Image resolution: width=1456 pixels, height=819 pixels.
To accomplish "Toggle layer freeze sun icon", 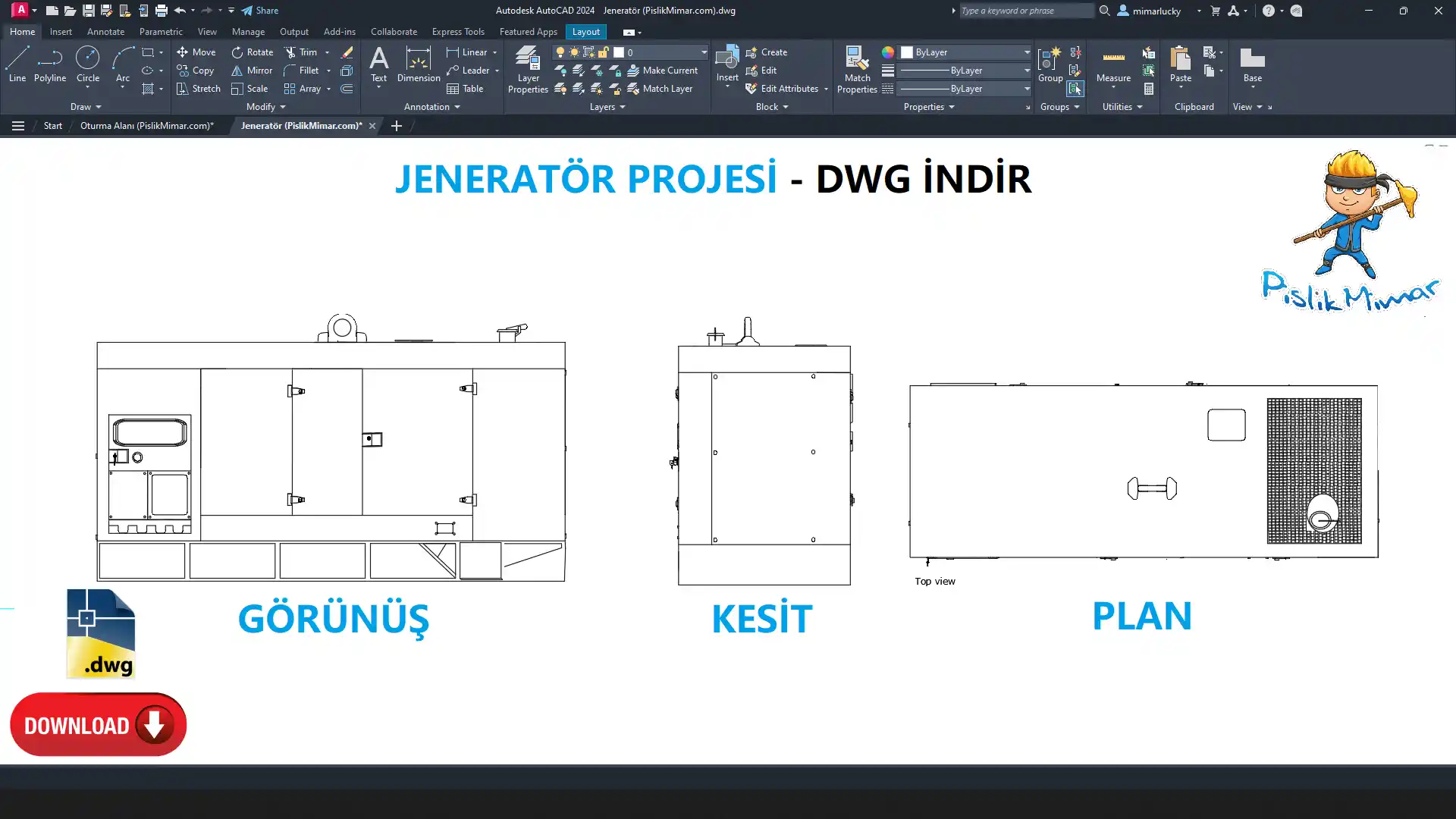I will click(x=574, y=52).
